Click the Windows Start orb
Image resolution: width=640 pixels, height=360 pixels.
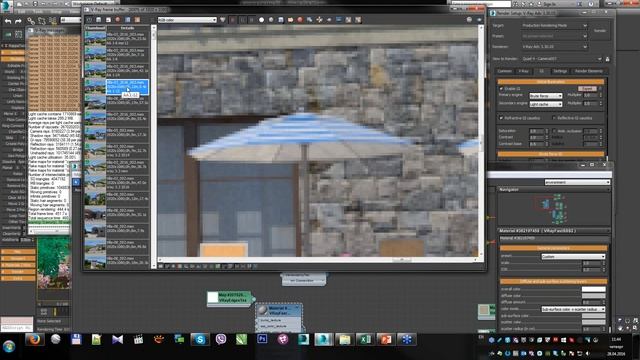[9, 347]
